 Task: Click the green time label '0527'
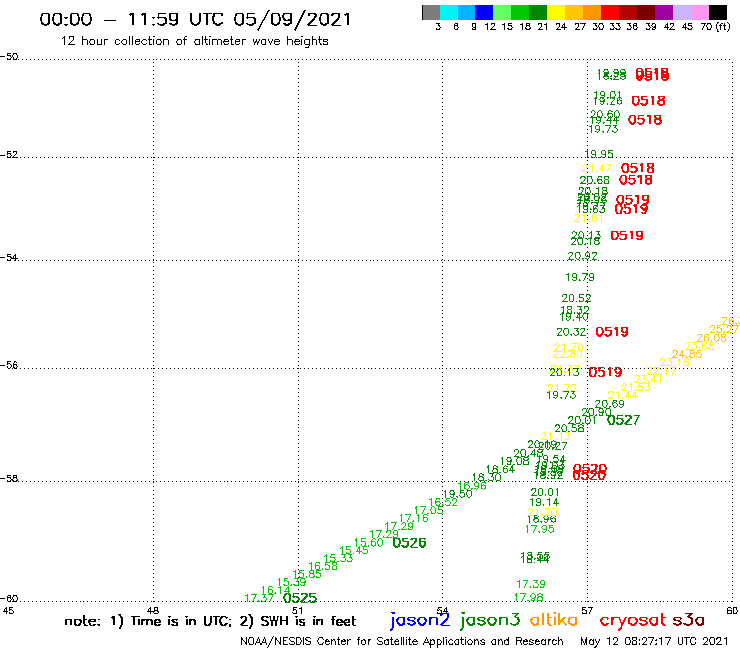point(623,420)
